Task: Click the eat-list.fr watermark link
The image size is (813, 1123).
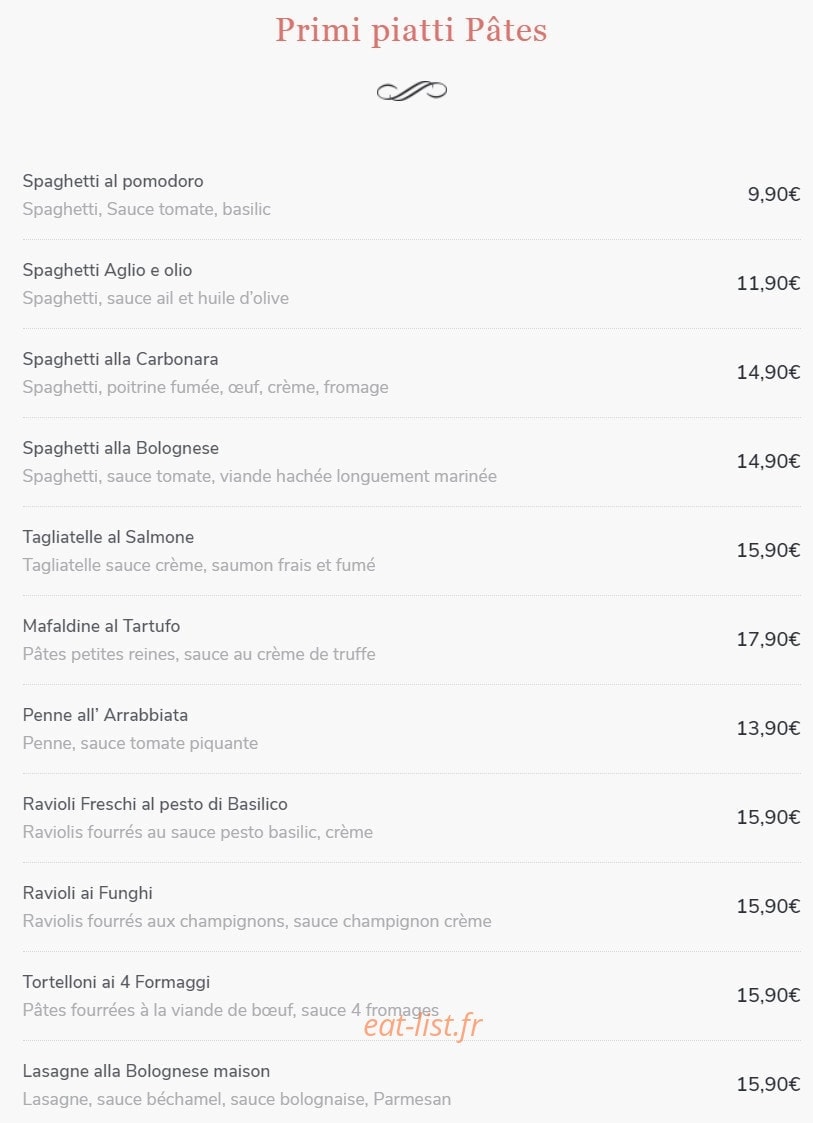Action: point(423,1026)
